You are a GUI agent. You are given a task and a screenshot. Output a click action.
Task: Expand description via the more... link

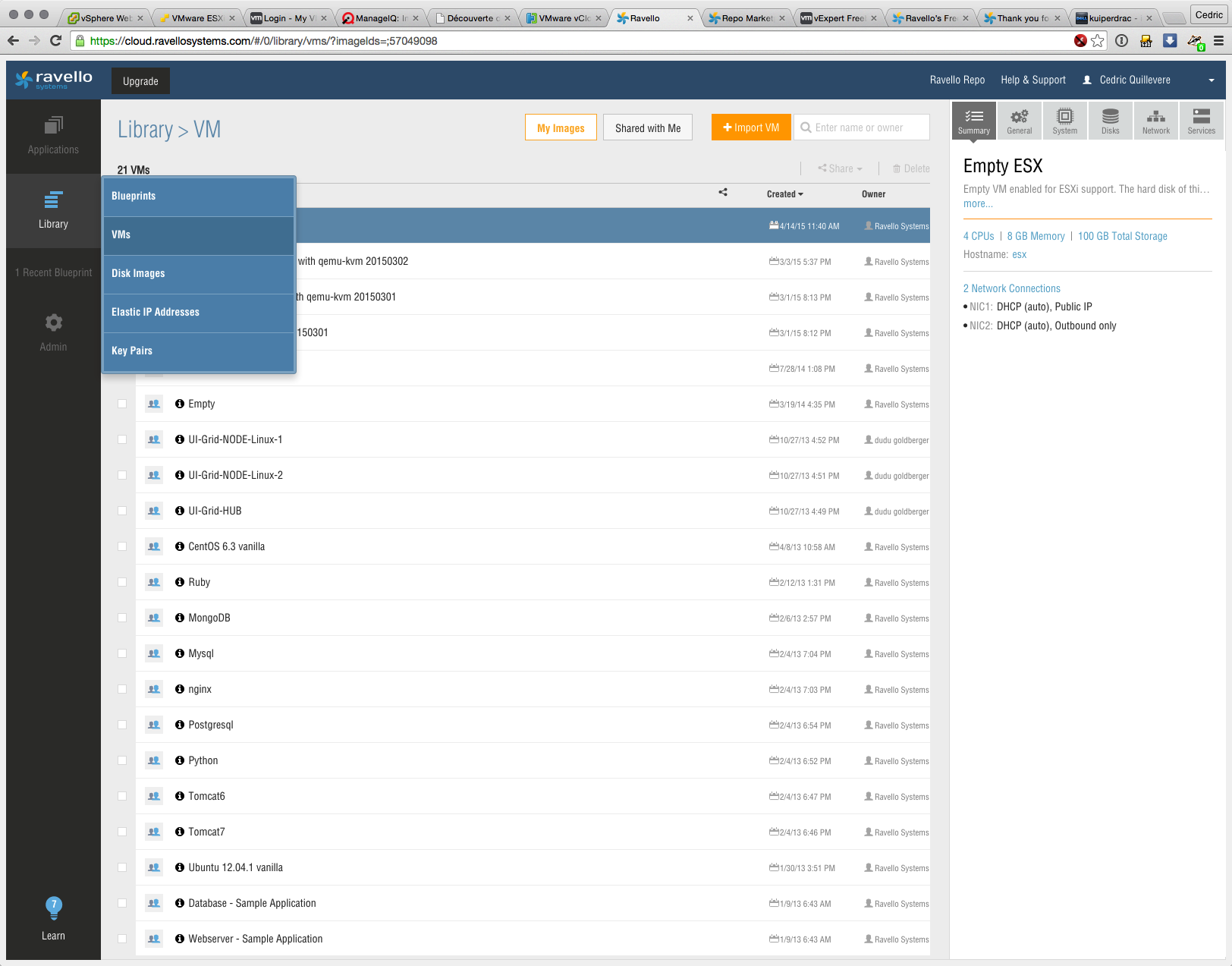(978, 204)
